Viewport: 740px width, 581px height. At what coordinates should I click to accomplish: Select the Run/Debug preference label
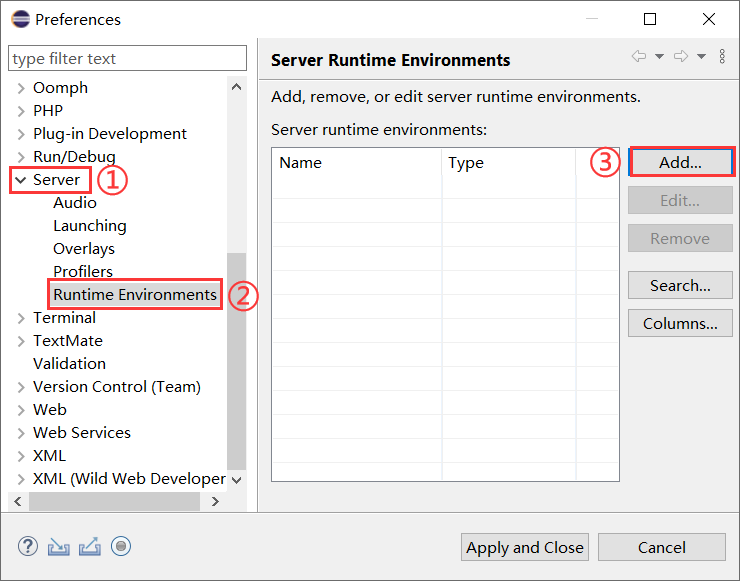point(74,157)
